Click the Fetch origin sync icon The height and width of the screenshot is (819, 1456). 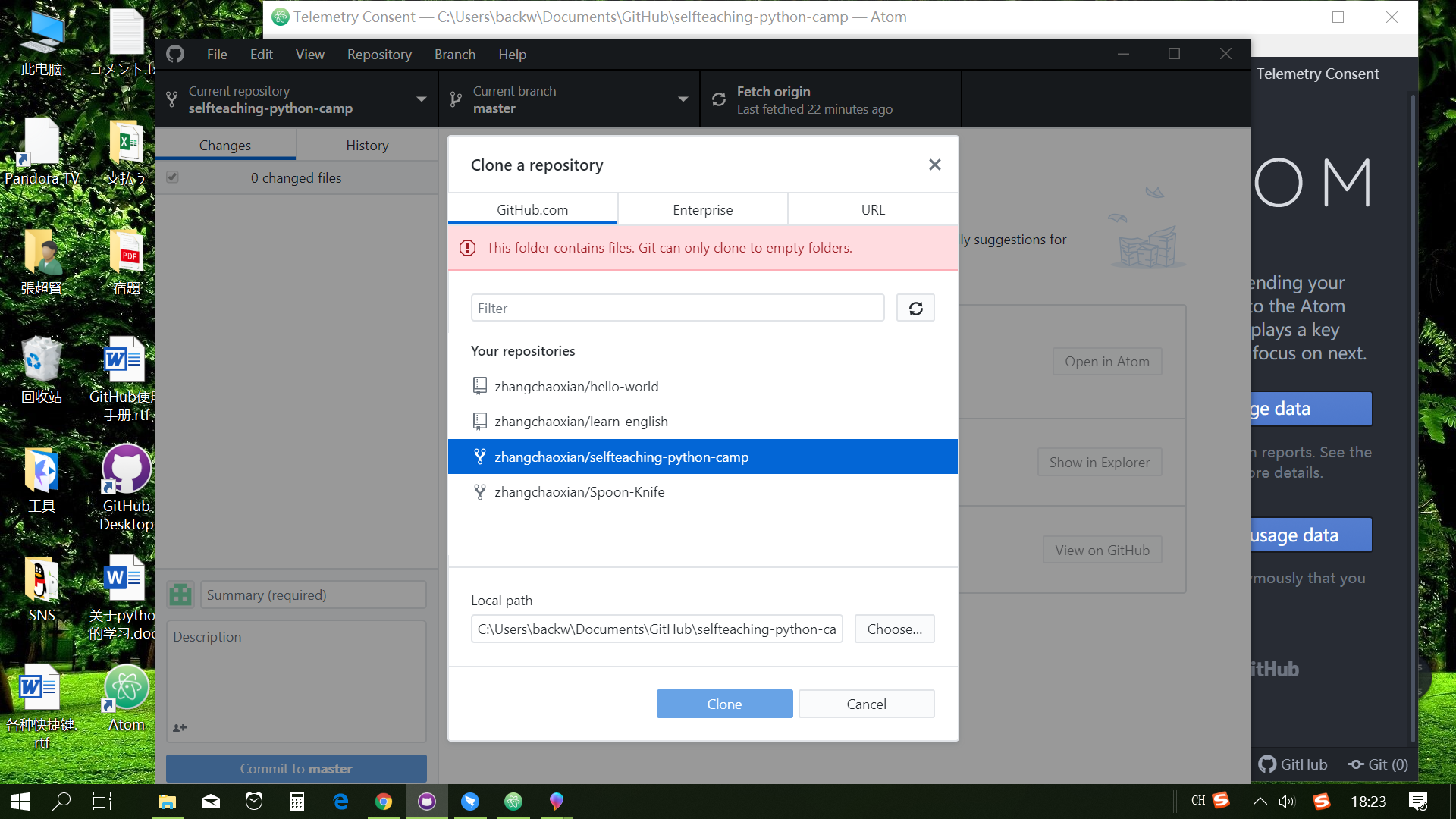click(719, 99)
